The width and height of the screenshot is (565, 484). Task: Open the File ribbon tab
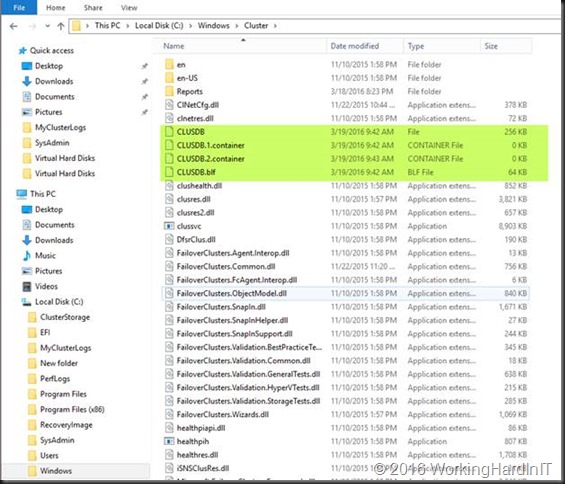coord(19,8)
